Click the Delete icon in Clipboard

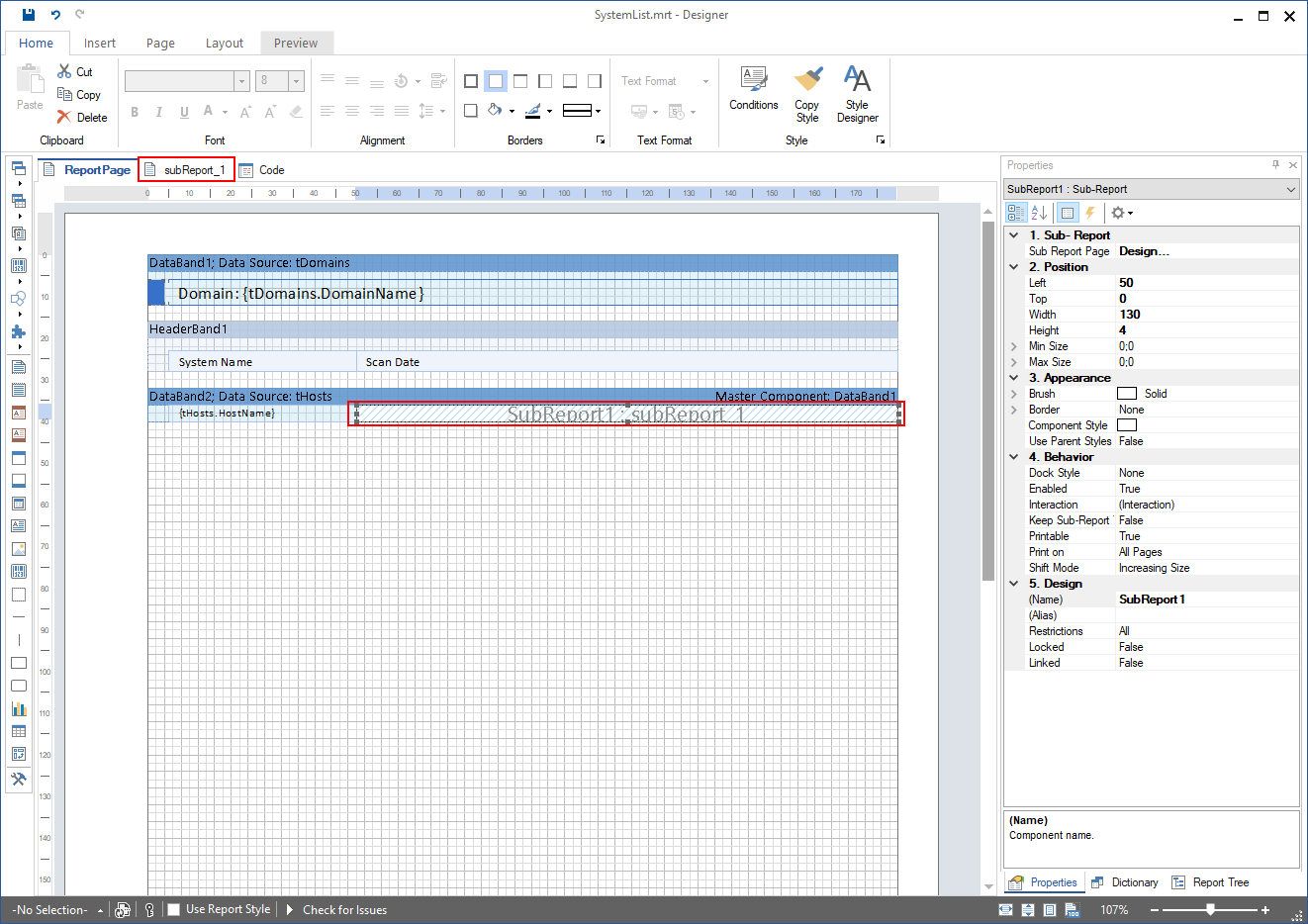[64, 117]
